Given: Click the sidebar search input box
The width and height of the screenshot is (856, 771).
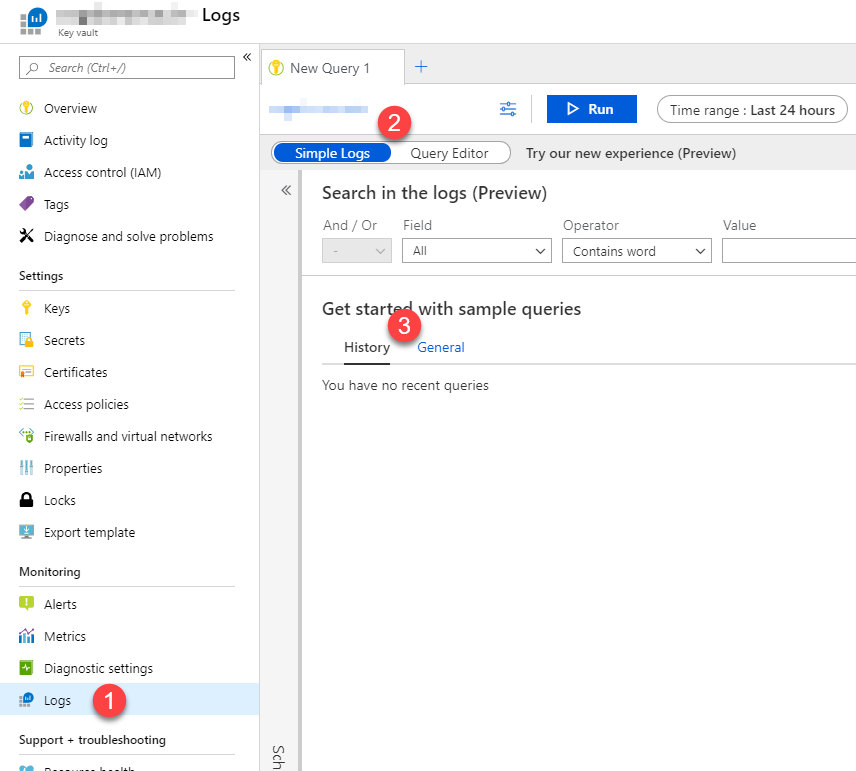Looking at the screenshot, I should [127, 68].
